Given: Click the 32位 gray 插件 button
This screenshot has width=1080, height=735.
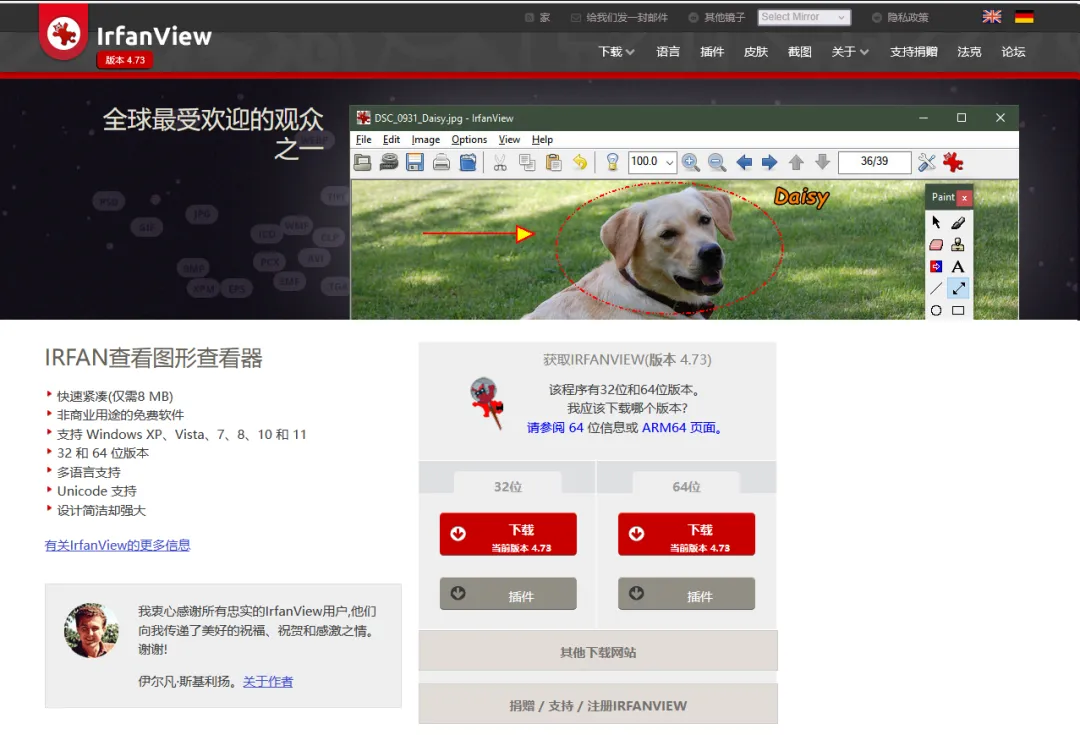Looking at the screenshot, I should [508, 594].
